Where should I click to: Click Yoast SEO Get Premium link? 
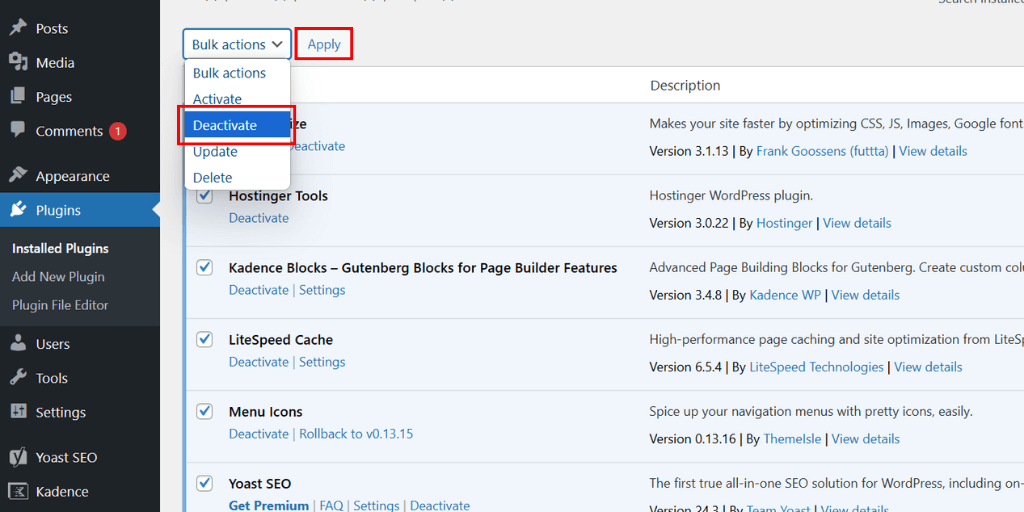click(x=268, y=505)
